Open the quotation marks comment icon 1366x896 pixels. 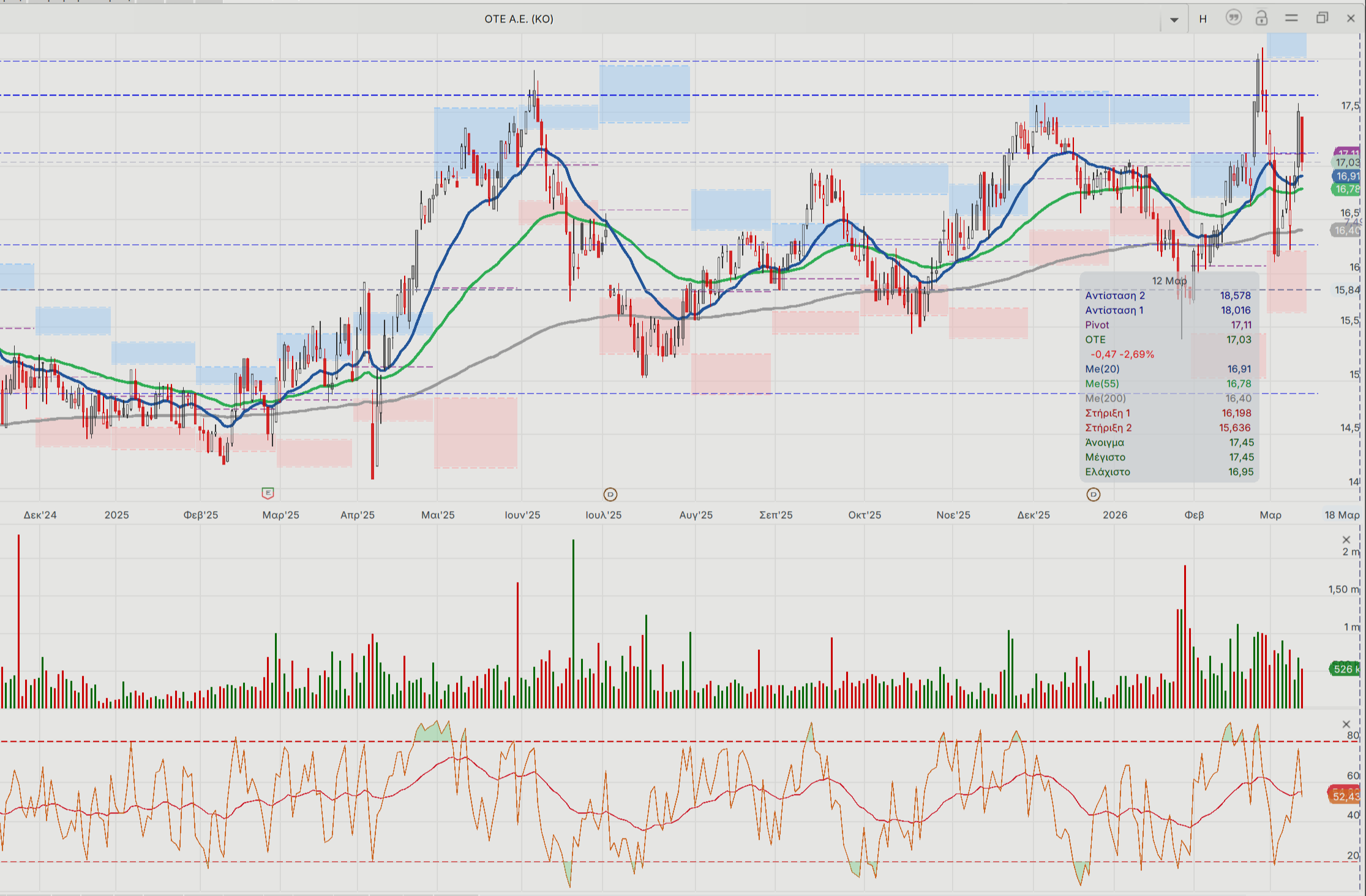1233,18
